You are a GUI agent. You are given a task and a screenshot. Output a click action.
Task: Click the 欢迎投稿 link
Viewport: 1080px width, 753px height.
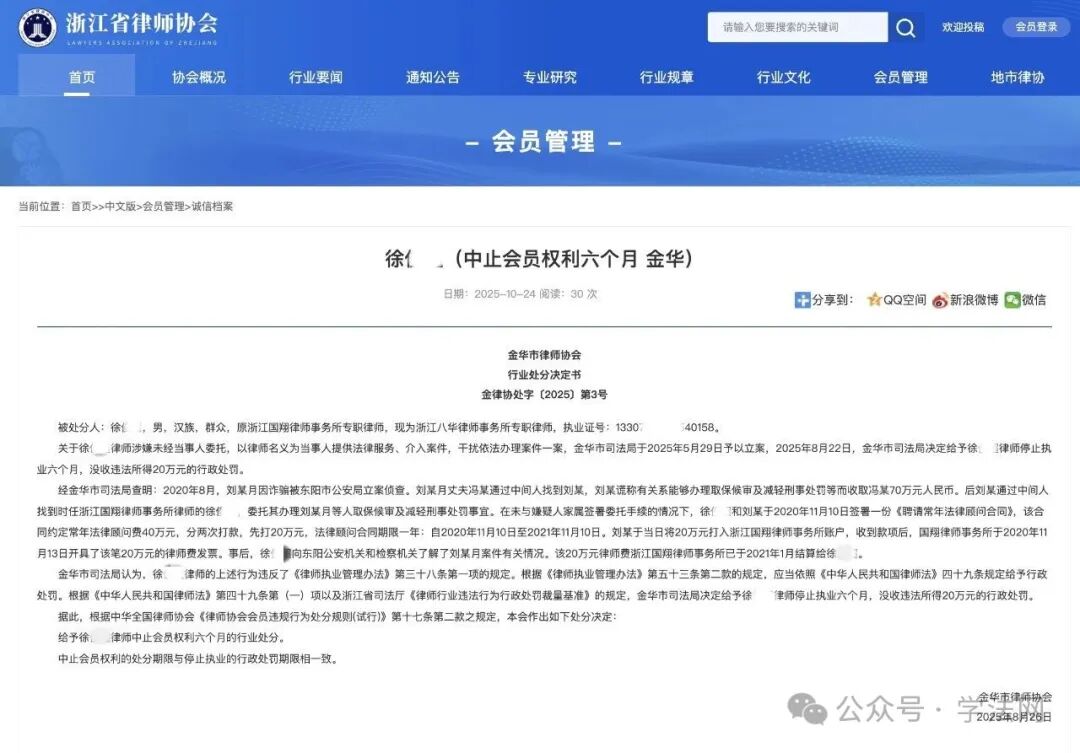click(963, 27)
